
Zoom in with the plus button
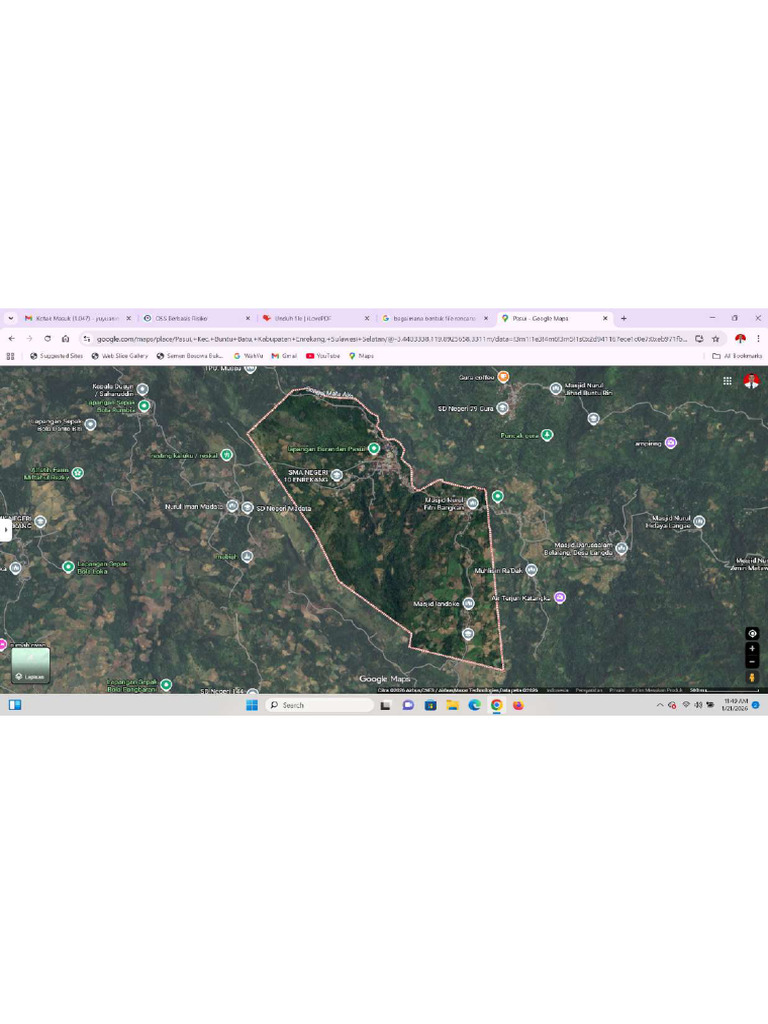[752, 648]
